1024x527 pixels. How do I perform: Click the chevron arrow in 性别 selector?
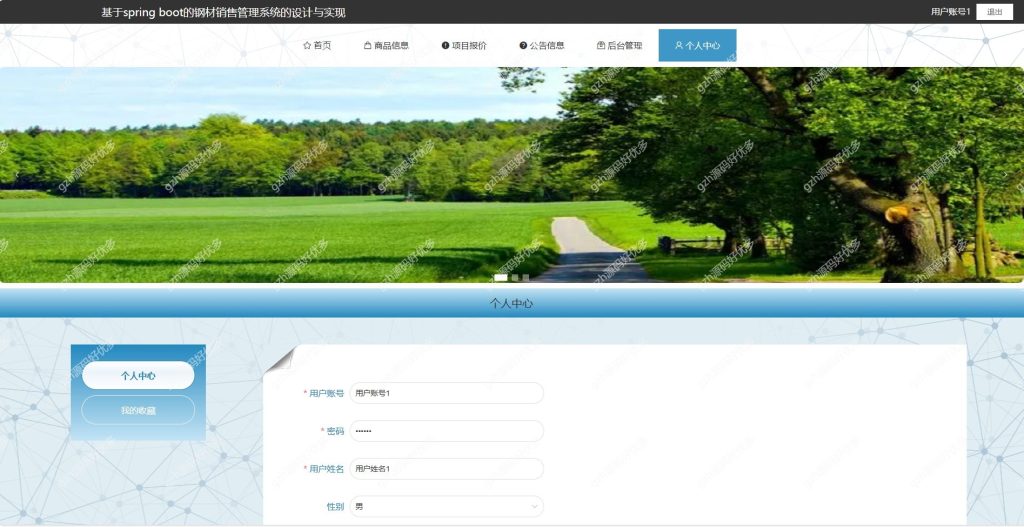[x=535, y=506]
